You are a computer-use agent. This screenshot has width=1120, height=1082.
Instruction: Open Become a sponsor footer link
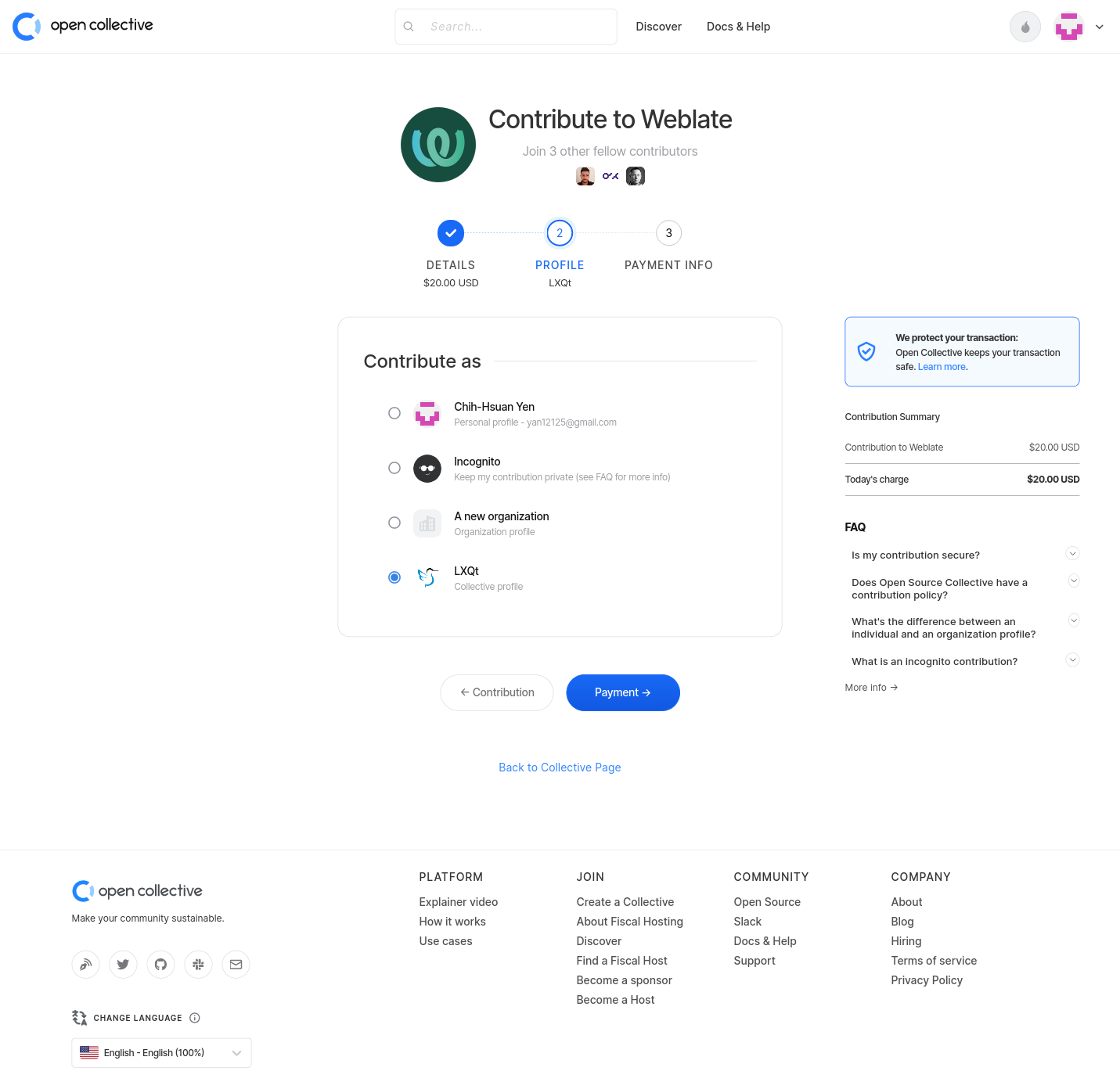[x=624, y=980]
